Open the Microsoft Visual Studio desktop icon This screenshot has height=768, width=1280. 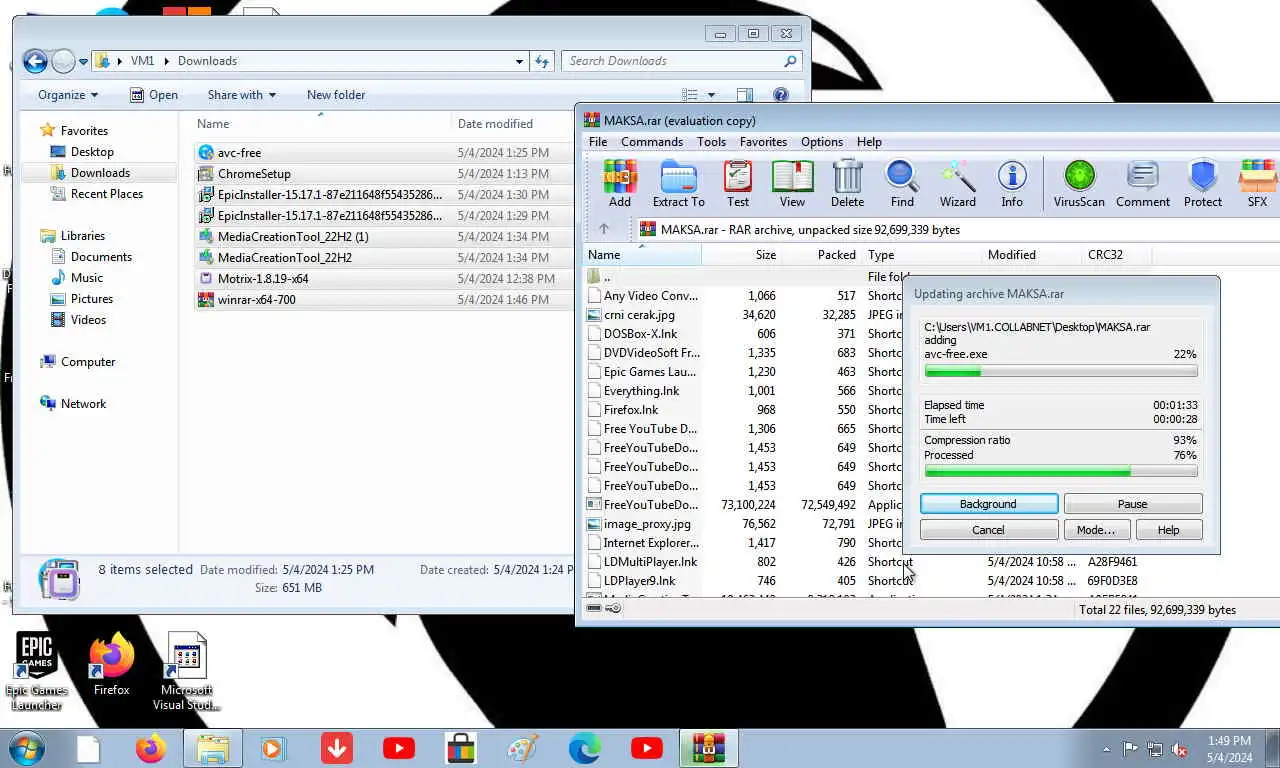pos(185,672)
